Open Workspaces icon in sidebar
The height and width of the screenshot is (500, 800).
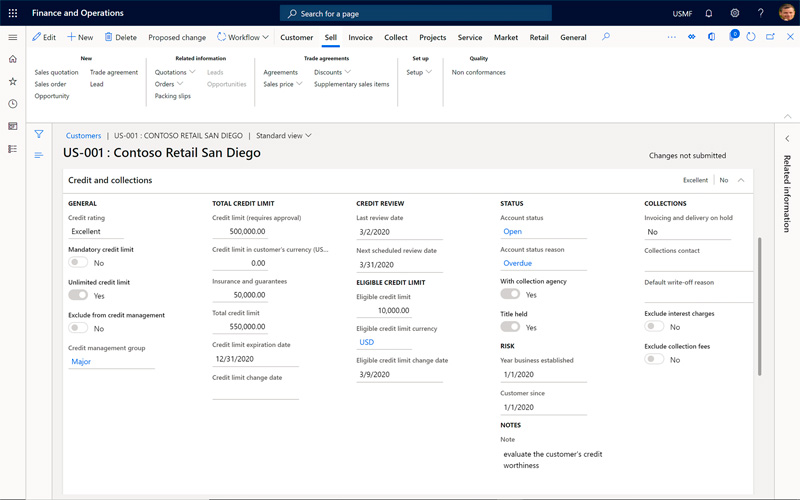tap(13, 126)
